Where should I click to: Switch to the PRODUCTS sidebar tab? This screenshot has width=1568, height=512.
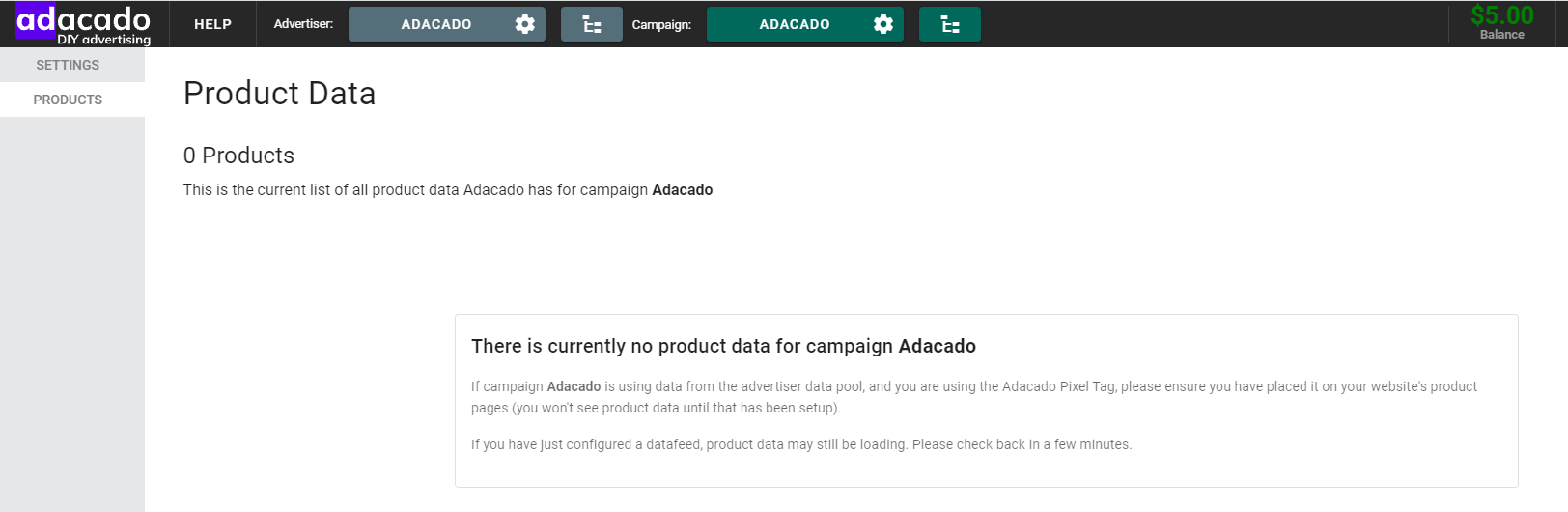[x=68, y=100]
